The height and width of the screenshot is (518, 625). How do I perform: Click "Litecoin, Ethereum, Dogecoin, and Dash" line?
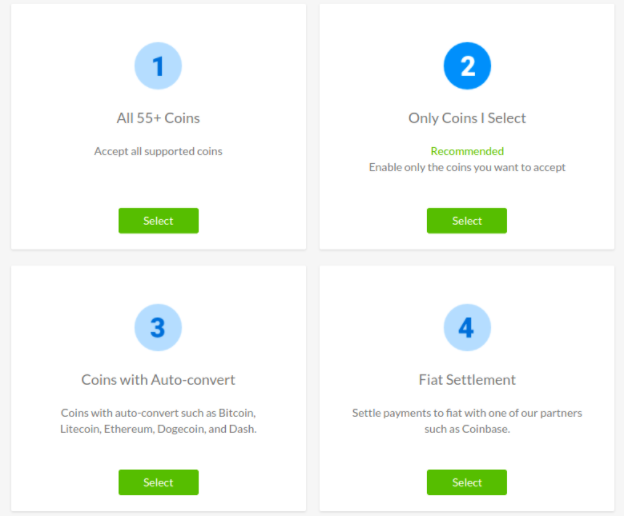158,429
